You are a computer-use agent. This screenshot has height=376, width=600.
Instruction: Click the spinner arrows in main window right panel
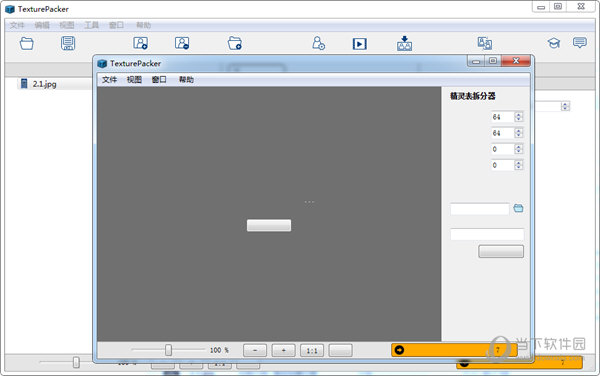coord(565,106)
